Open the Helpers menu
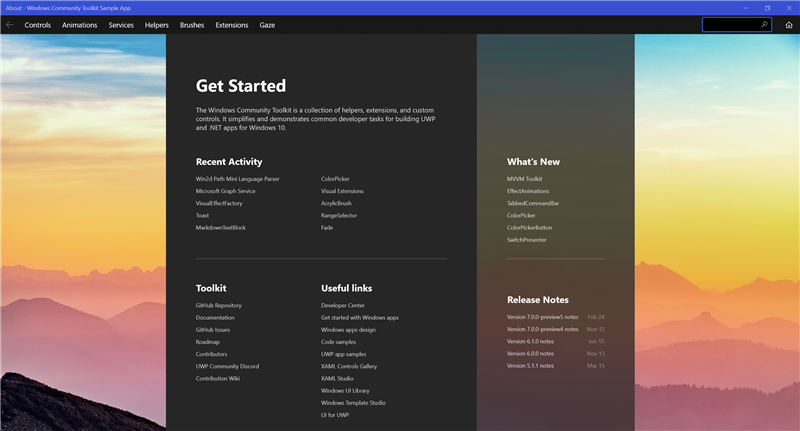The height and width of the screenshot is (431, 800). 157,24
